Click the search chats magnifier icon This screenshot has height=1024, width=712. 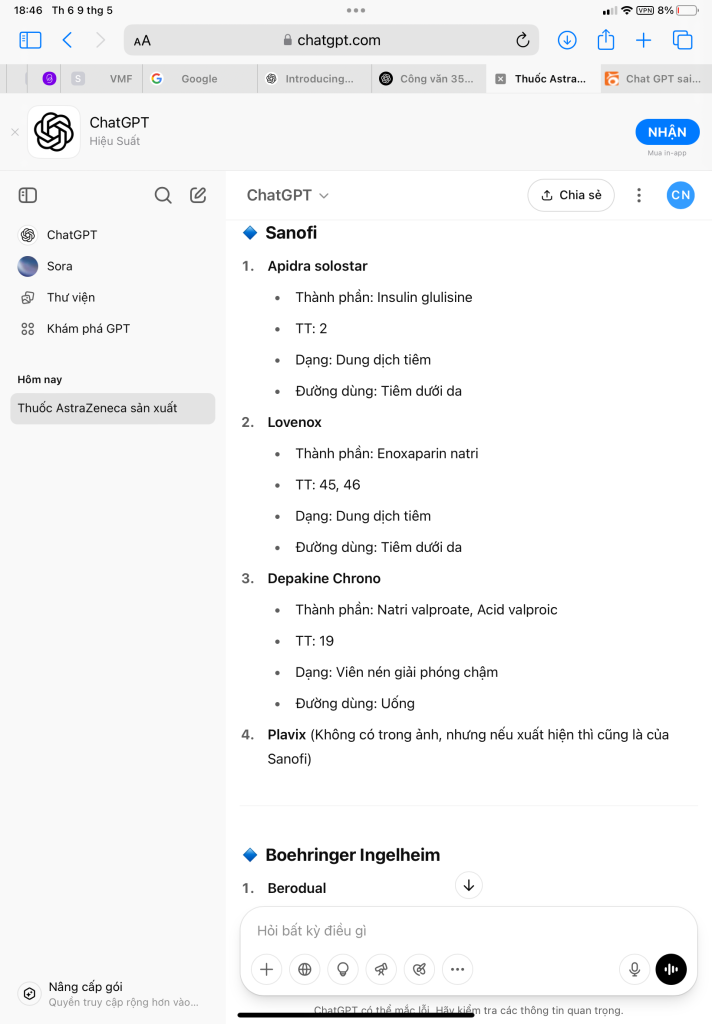pyautogui.click(x=163, y=195)
